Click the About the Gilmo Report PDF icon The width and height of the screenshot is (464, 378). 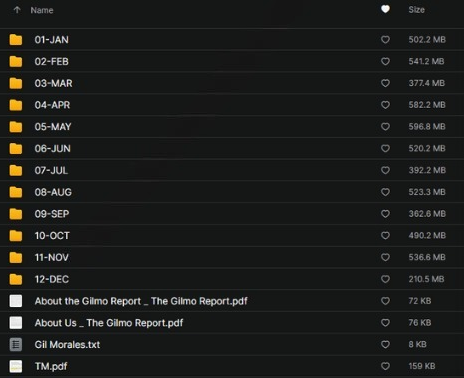16,301
